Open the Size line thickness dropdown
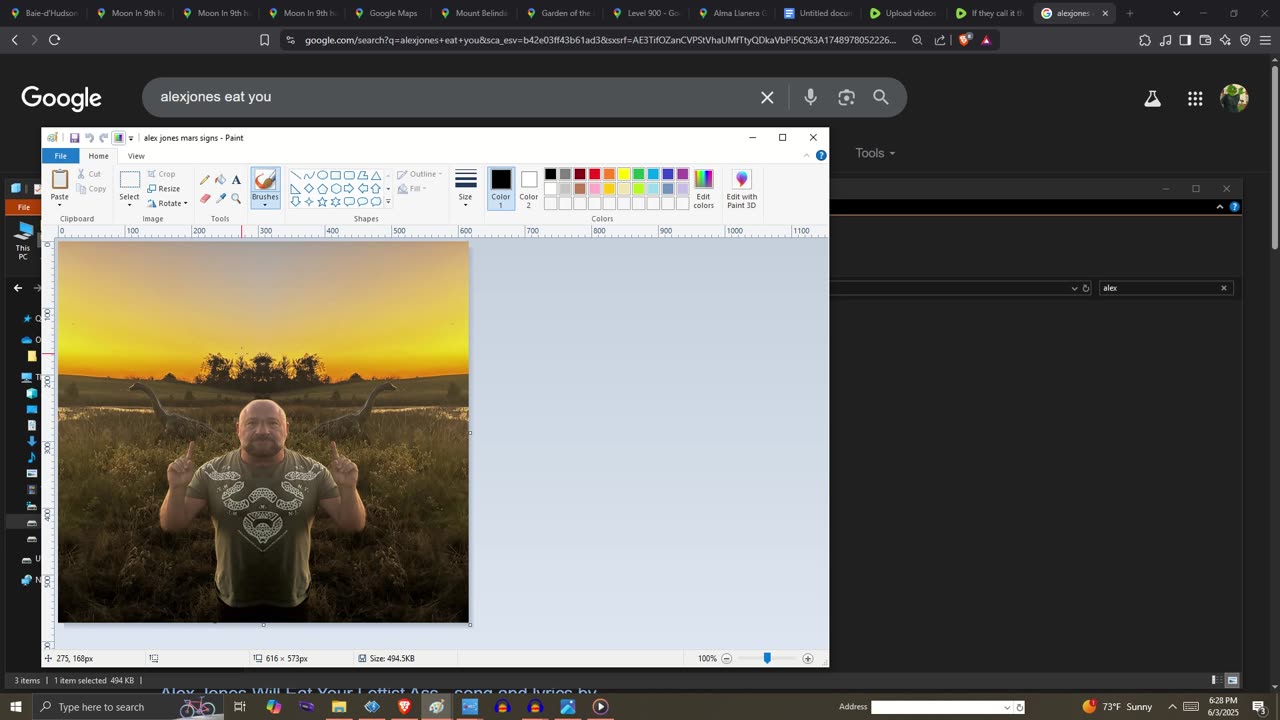 tap(466, 187)
